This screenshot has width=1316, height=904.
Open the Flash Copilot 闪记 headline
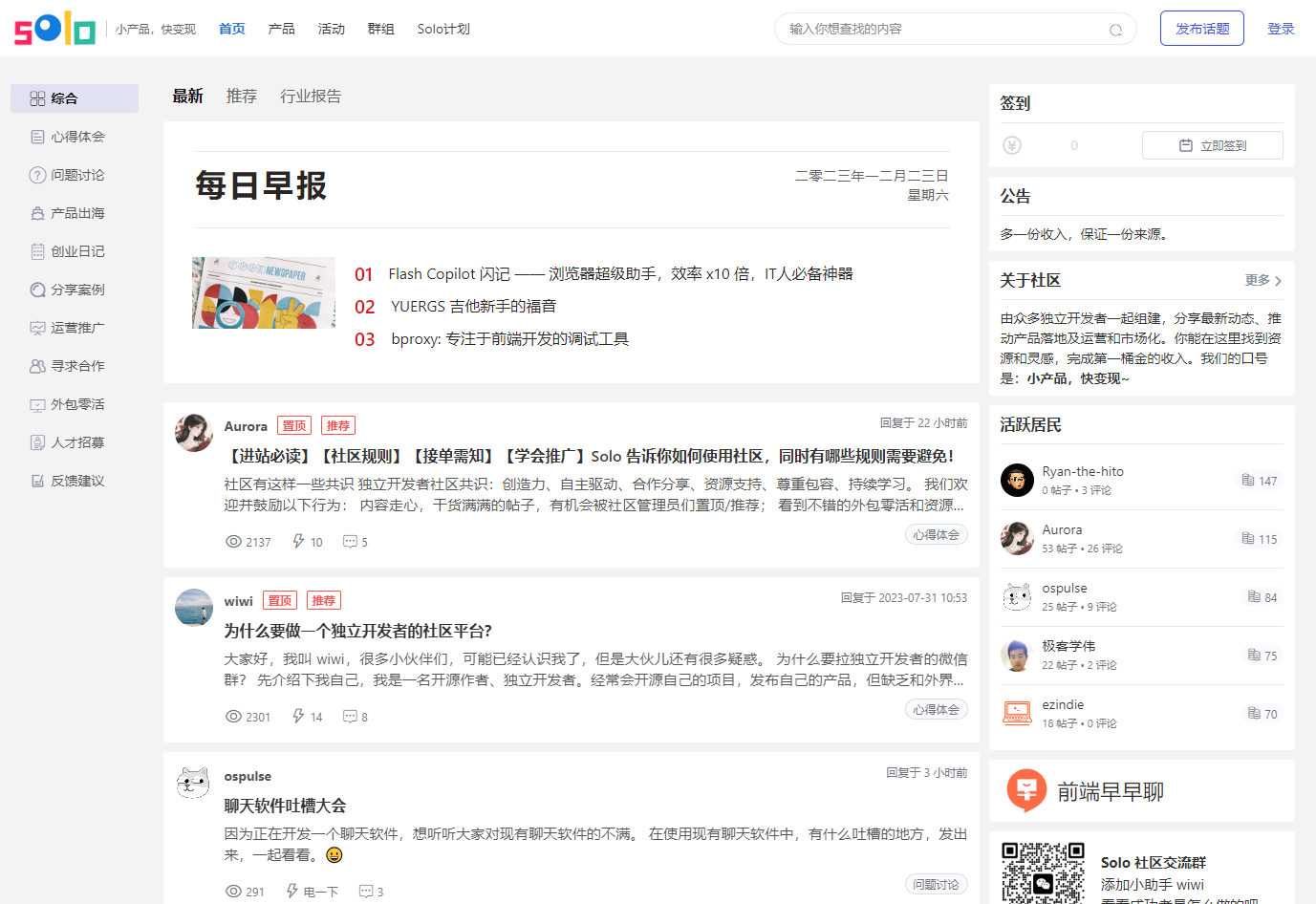(x=619, y=274)
